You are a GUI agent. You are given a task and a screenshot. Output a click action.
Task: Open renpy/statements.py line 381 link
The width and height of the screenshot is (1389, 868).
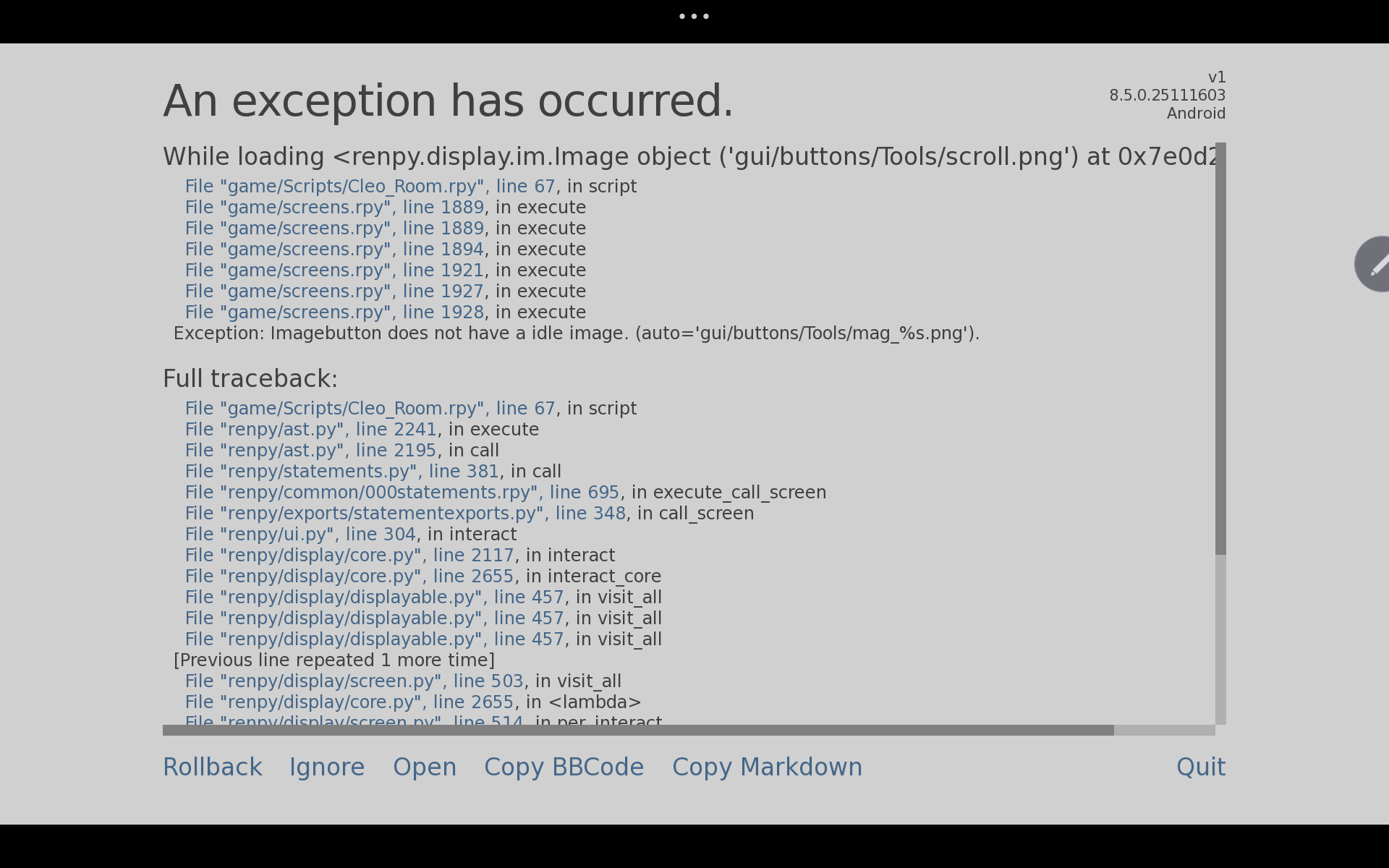342,472
